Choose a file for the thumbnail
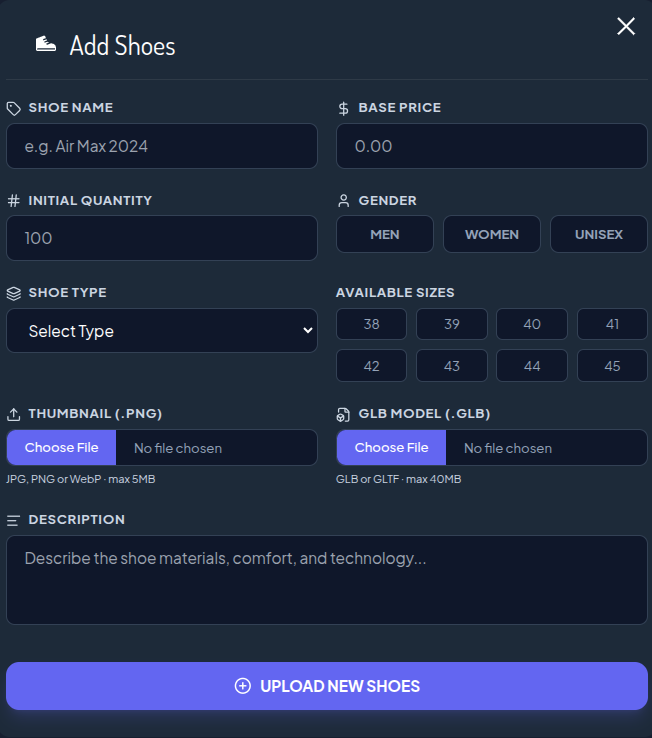 click(62, 448)
